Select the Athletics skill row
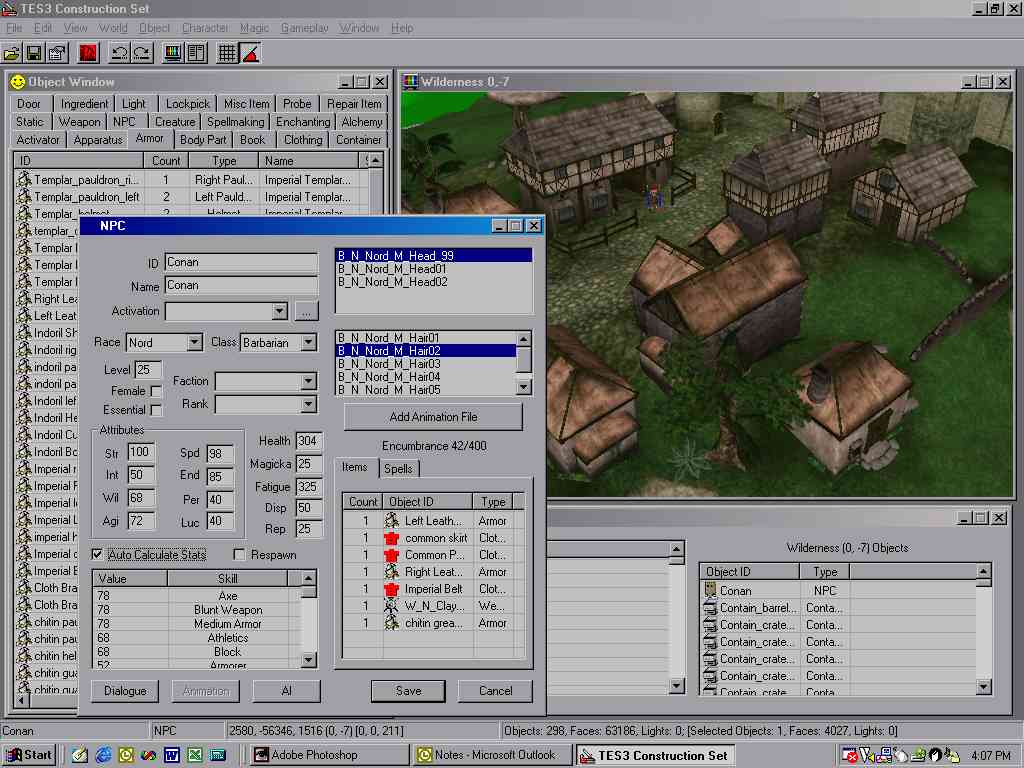Screen dimensions: 1024x768 tap(197, 638)
